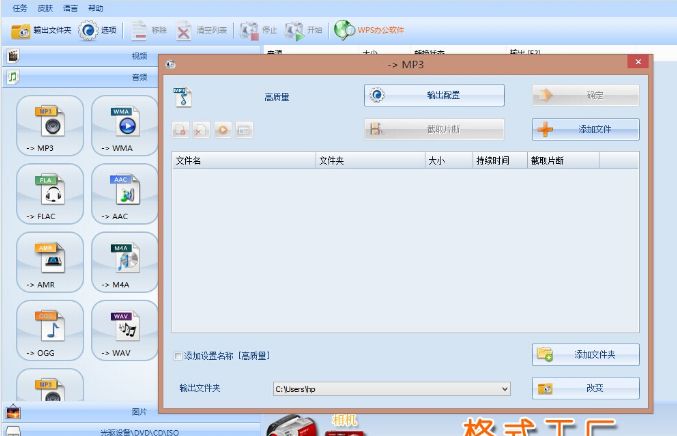Click the clear list icon in the dialog
Viewport: 677px width, 436px height.
point(202,130)
